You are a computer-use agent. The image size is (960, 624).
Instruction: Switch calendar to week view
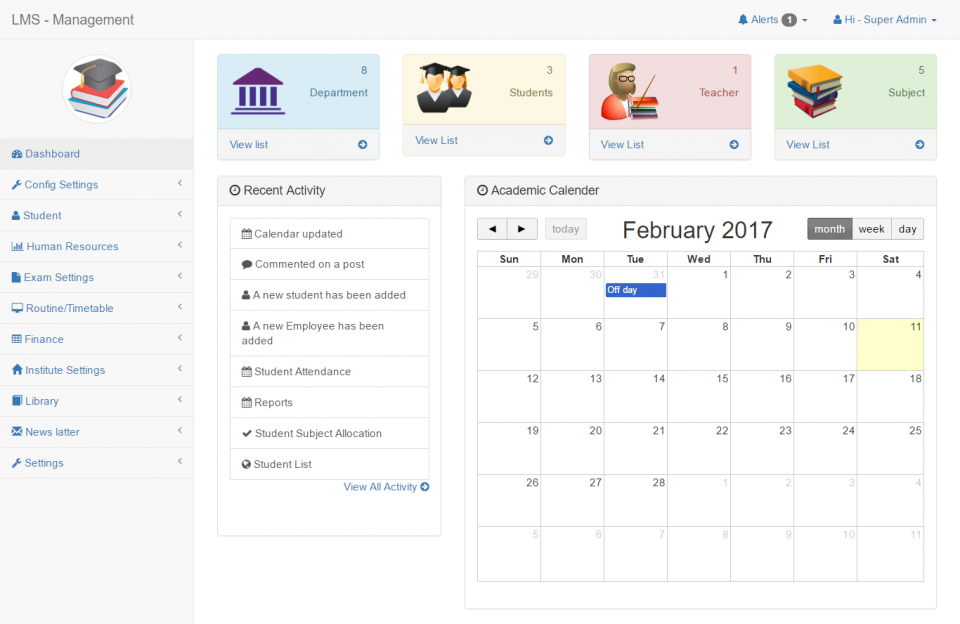tap(871, 229)
